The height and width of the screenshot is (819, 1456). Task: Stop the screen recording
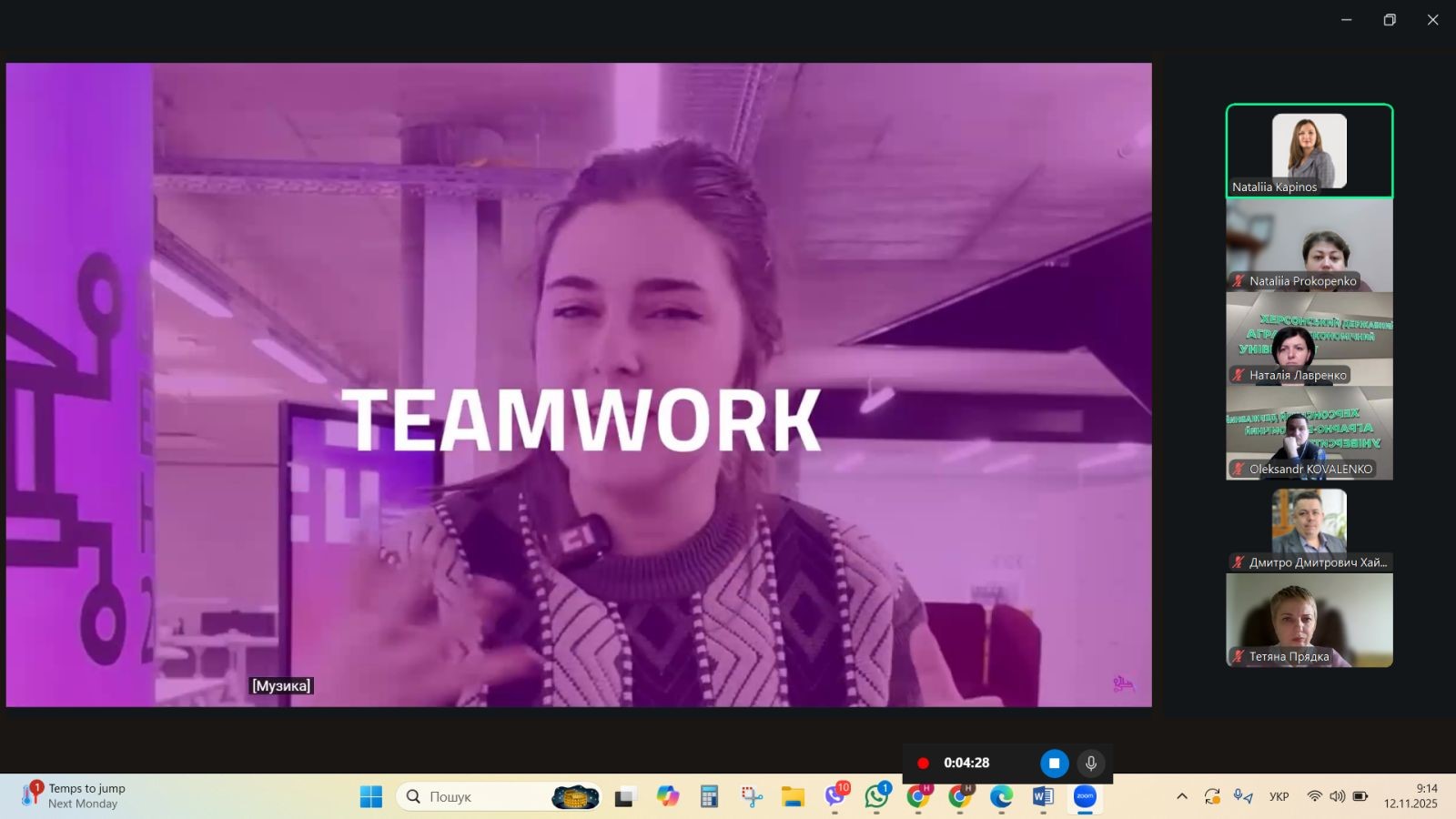pos(1054,763)
